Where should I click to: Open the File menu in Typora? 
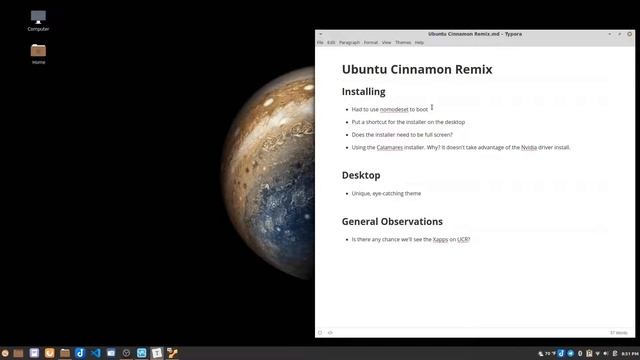coord(320,42)
